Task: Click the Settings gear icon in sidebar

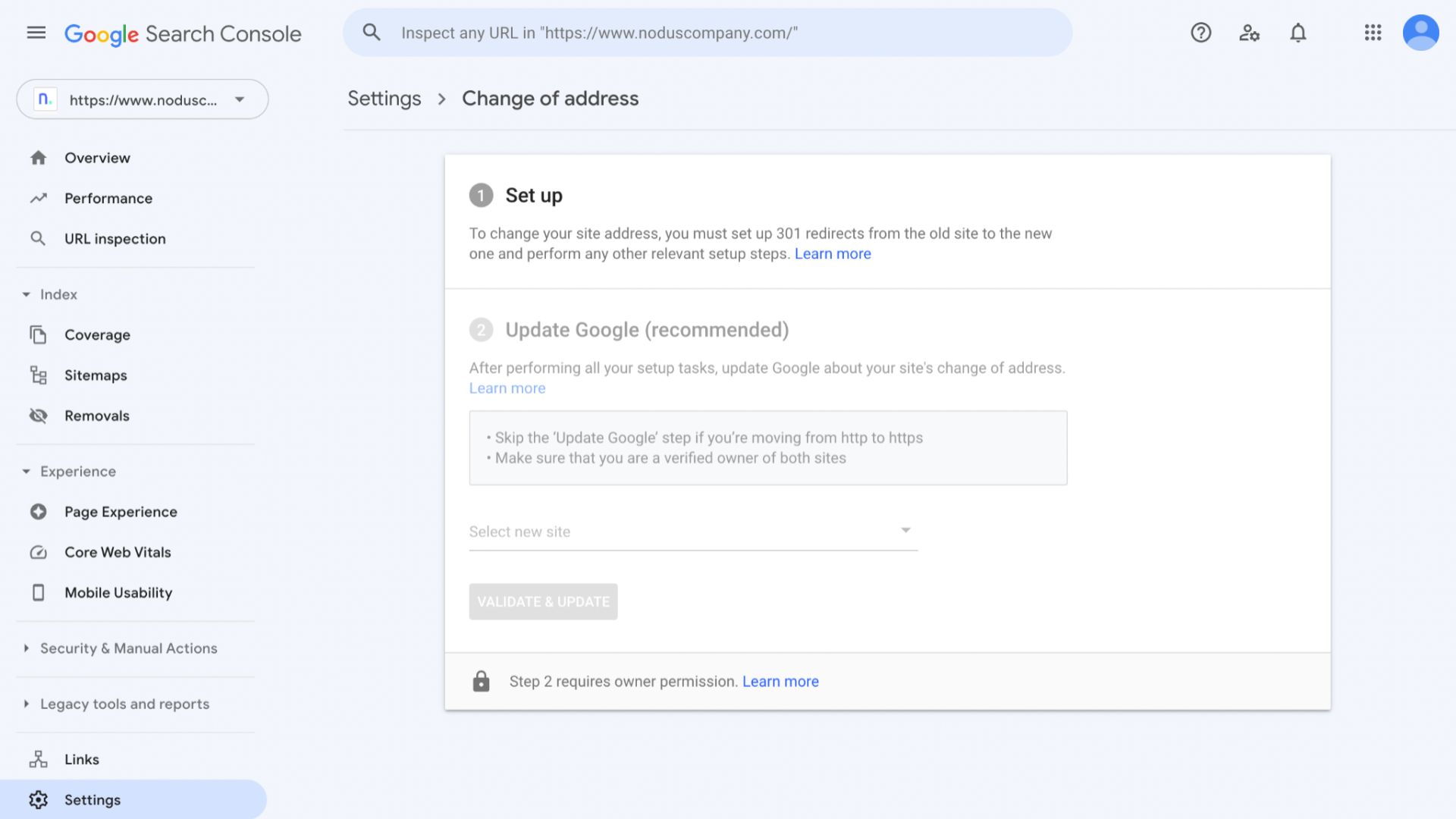Action: point(38,799)
